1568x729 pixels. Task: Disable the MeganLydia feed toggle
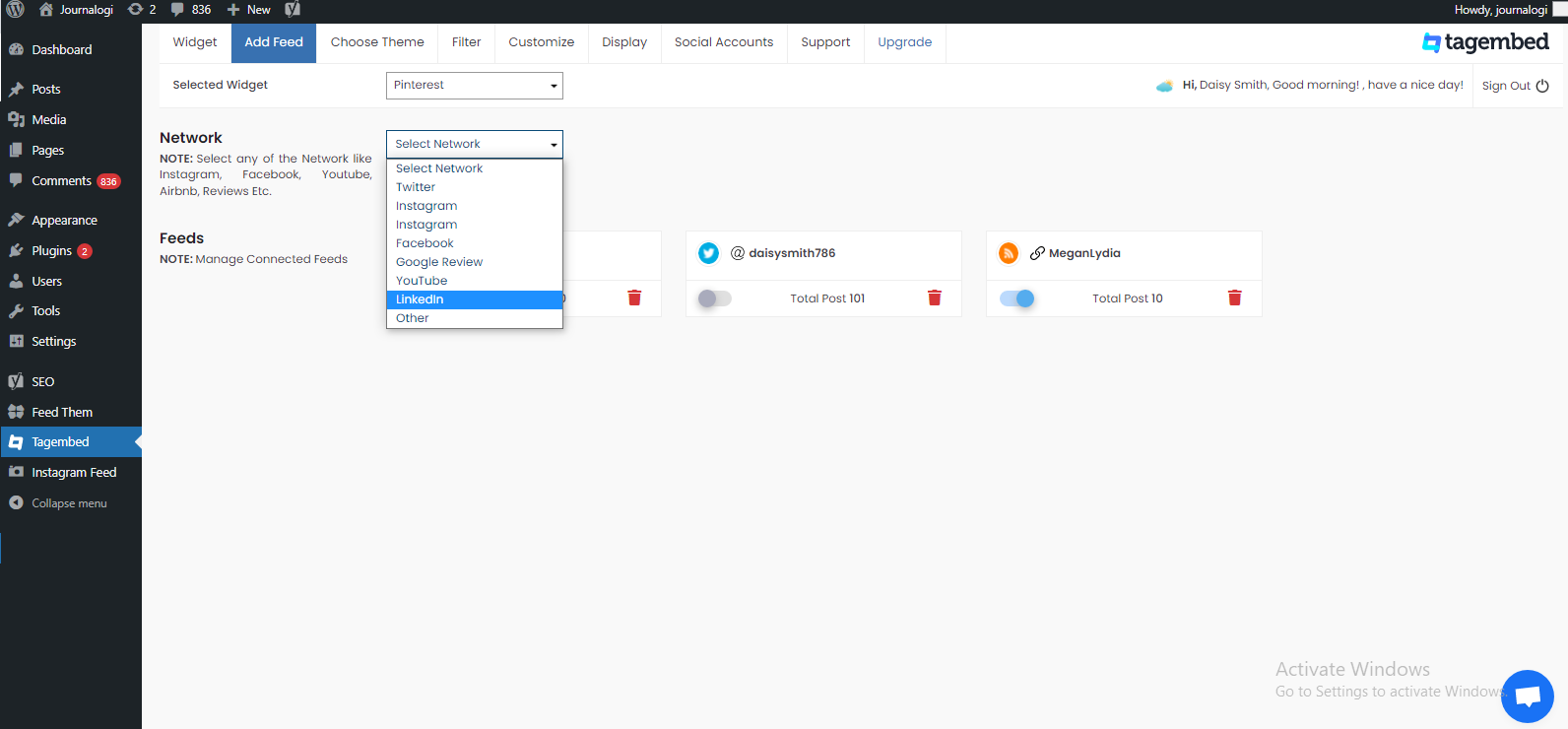[x=1016, y=298]
